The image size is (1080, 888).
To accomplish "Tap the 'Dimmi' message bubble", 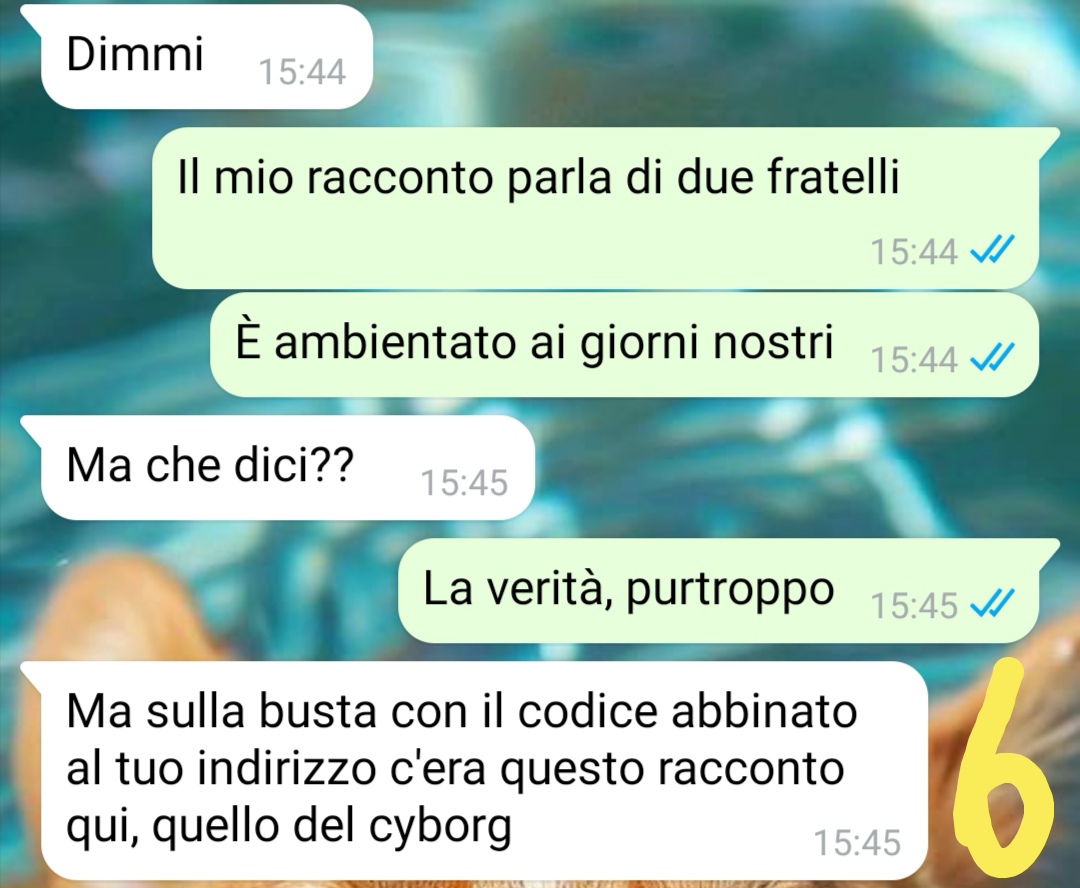I will click(207, 56).
